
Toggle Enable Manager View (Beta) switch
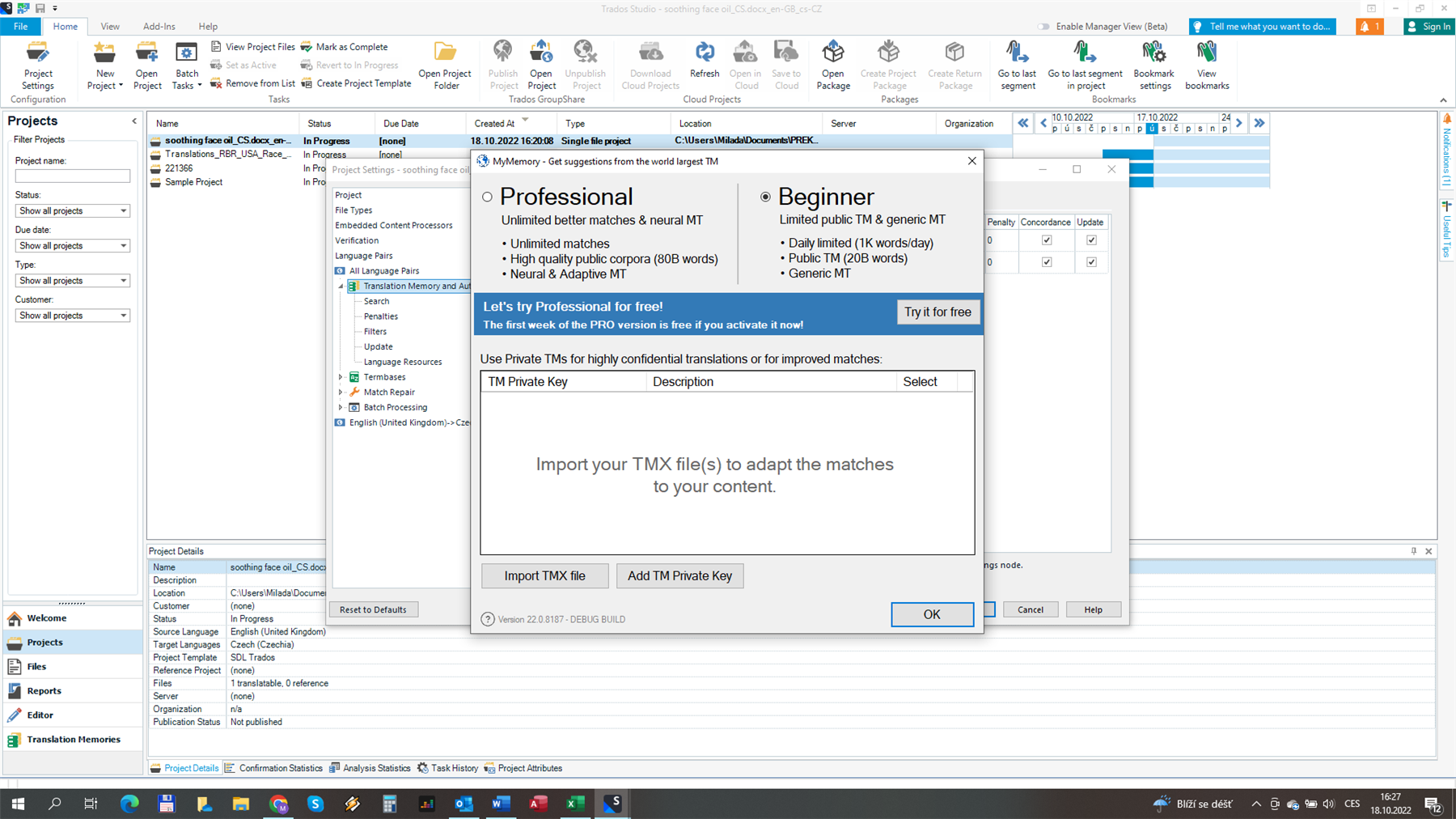1043,27
